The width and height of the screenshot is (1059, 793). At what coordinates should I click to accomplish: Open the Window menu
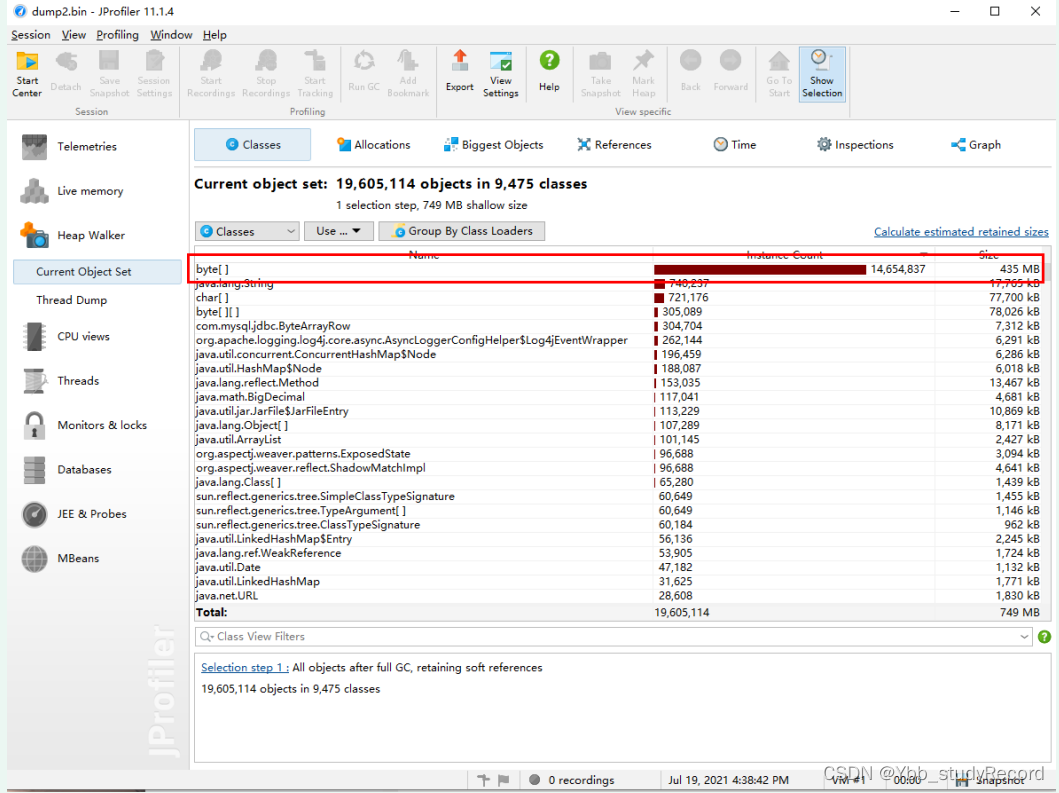[x=171, y=34]
